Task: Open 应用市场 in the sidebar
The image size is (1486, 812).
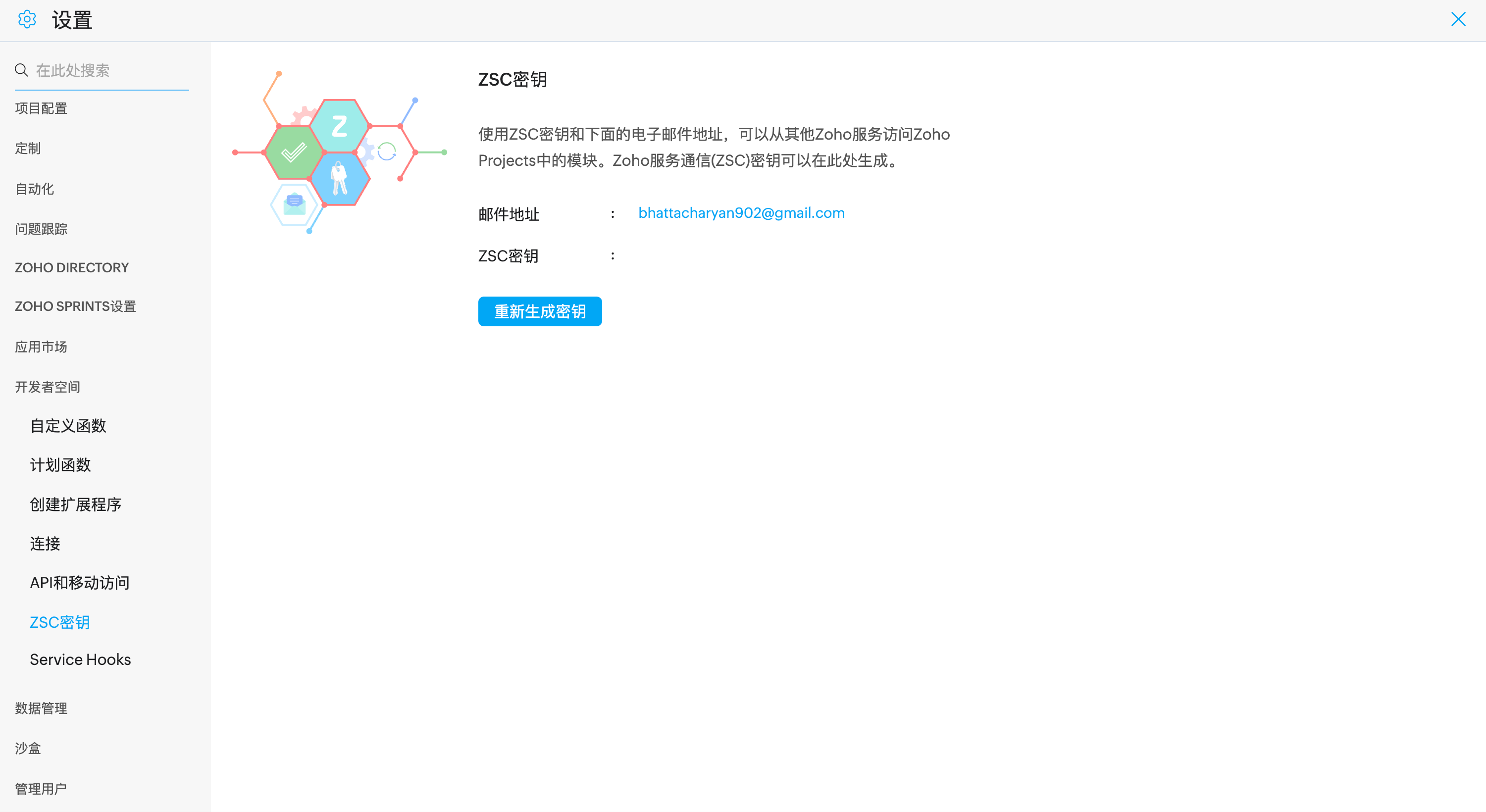Action: (x=41, y=347)
